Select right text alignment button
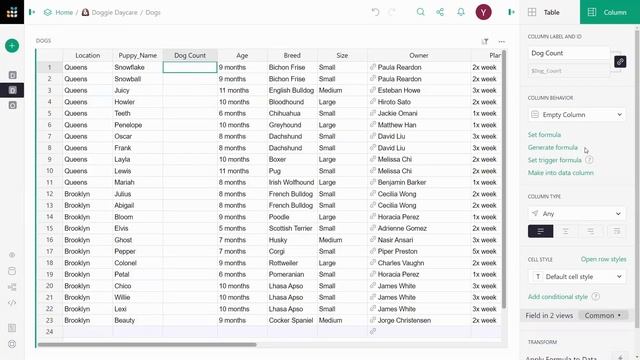Image resolution: width=640 pixels, height=360 pixels. tap(591, 231)
